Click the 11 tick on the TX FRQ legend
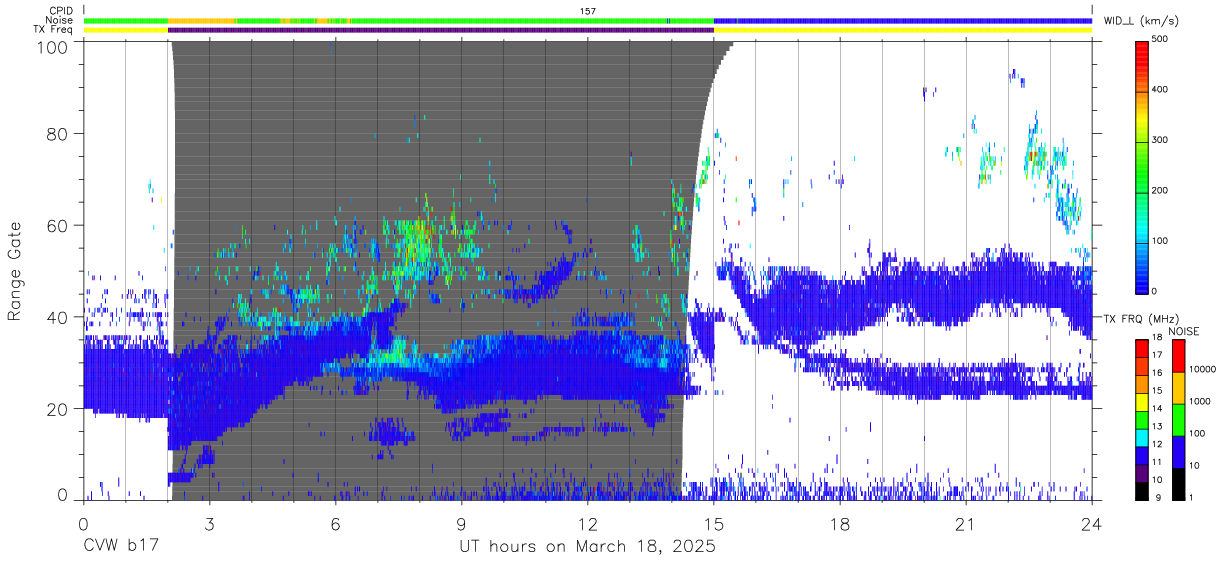 coord(1157,463)
